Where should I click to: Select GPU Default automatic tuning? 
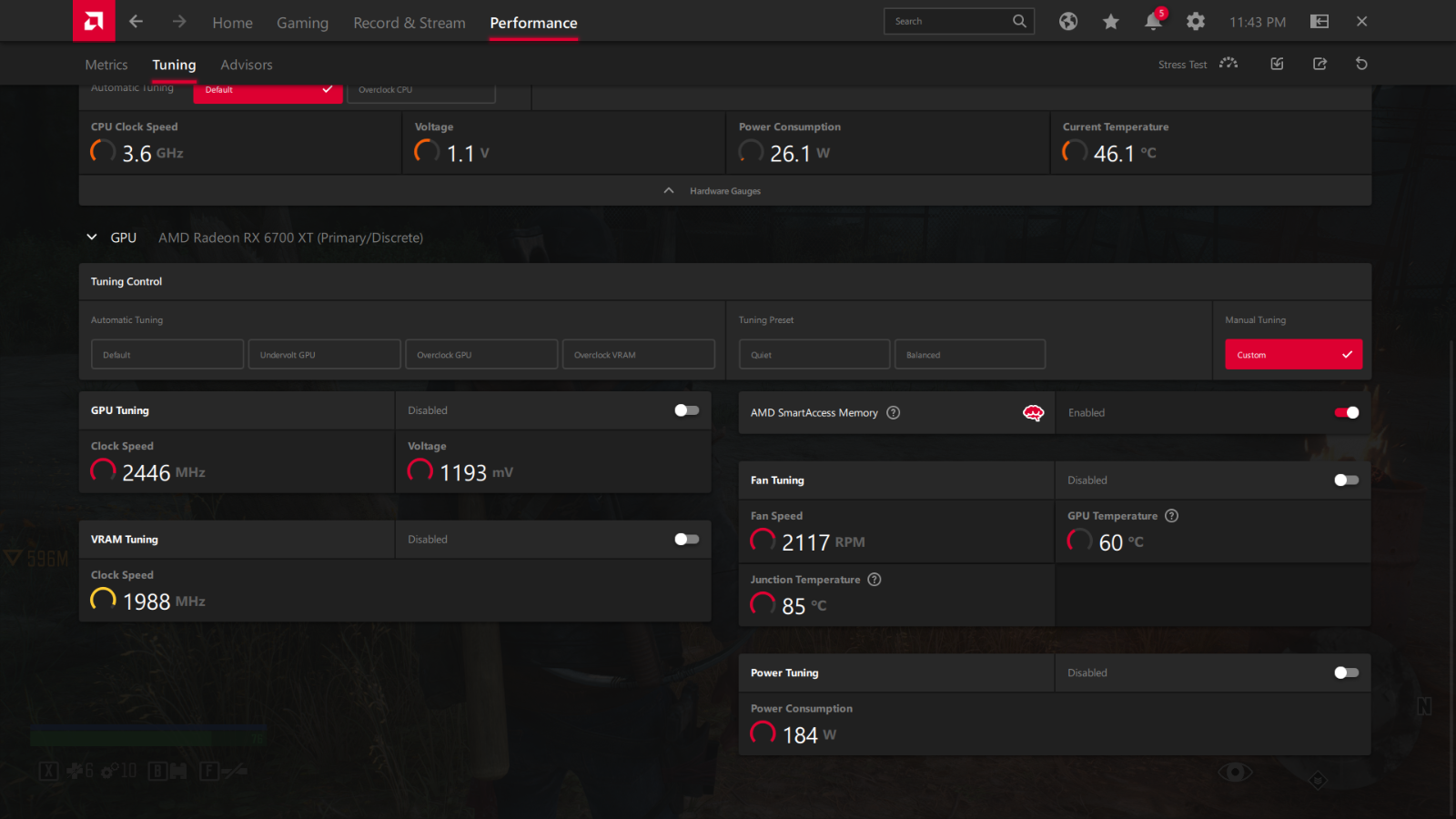pyautogui.click(x=167, y=354)
